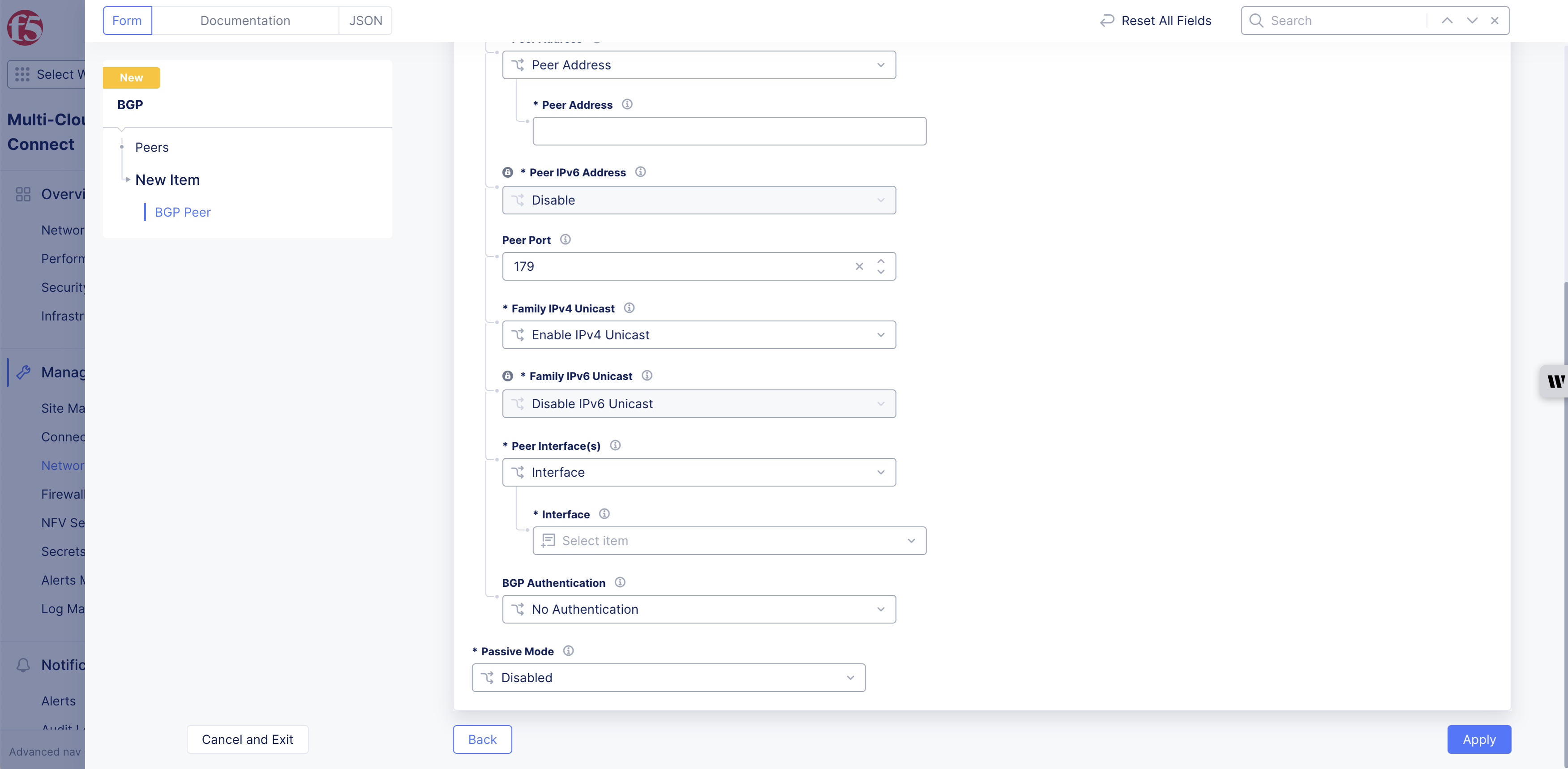Open the Family IPv4 Unicast dropdown
This screenshot has width=1568, height=769.
point(698,335)
